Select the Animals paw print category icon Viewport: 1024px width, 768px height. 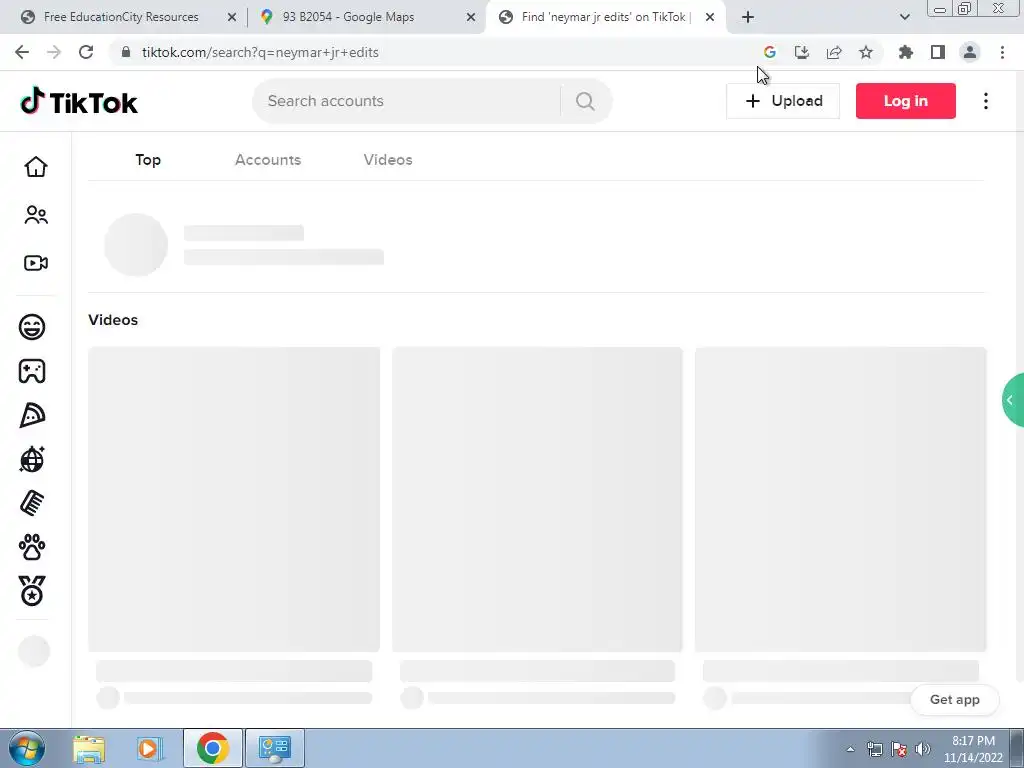32,547
